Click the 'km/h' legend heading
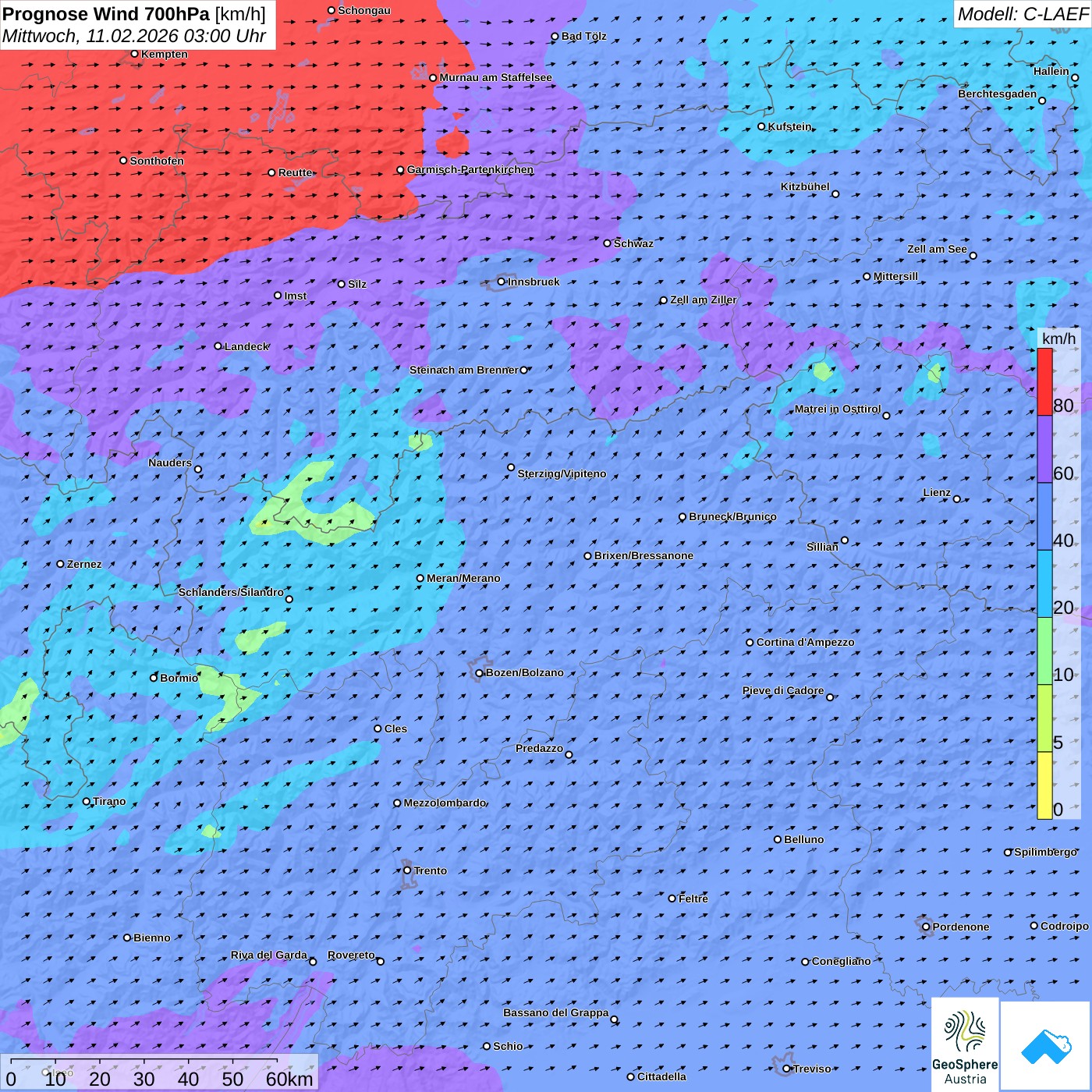The image size is (1092, 1092). tap(1058, 339)
